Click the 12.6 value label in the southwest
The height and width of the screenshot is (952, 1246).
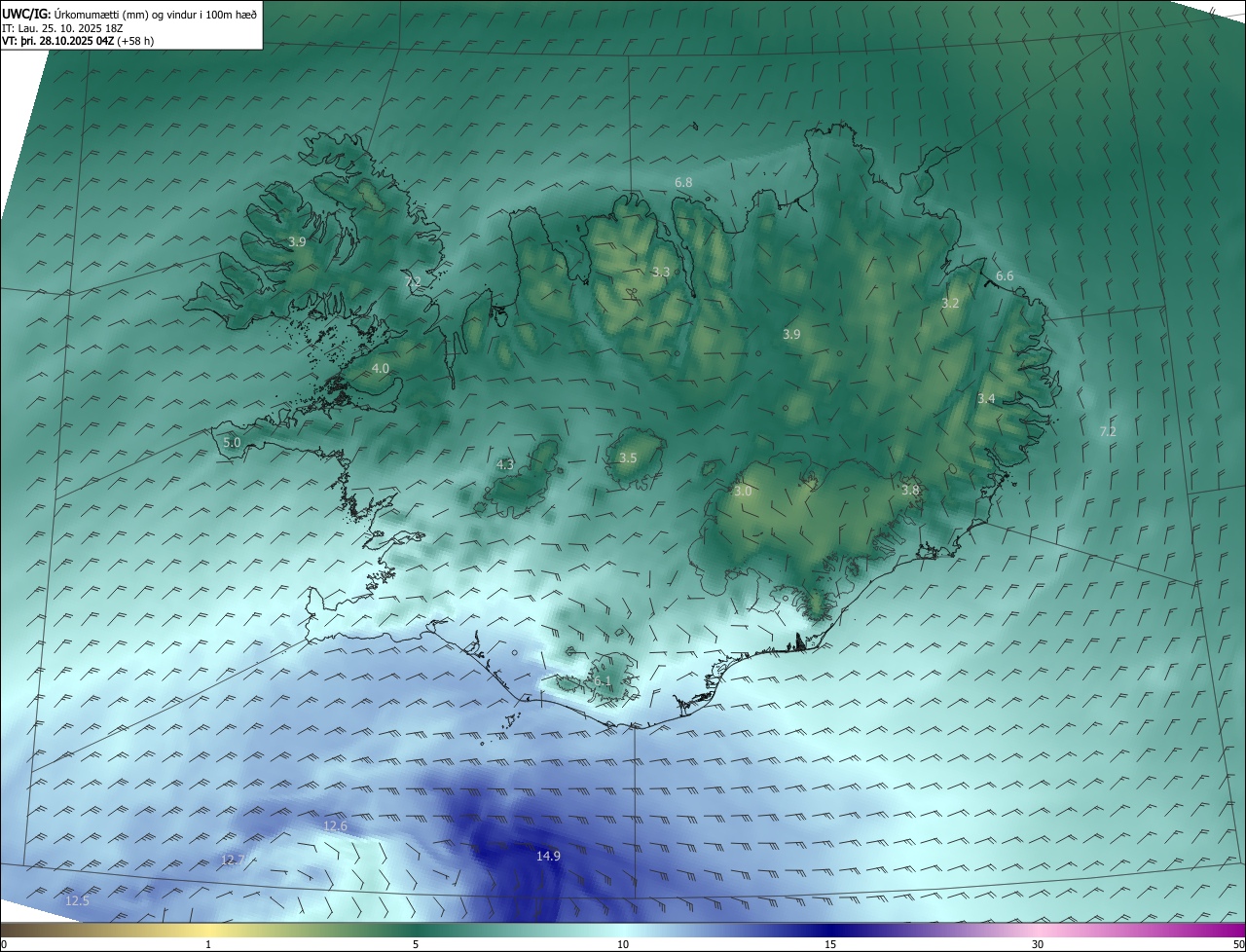click(x=335, y=826)
